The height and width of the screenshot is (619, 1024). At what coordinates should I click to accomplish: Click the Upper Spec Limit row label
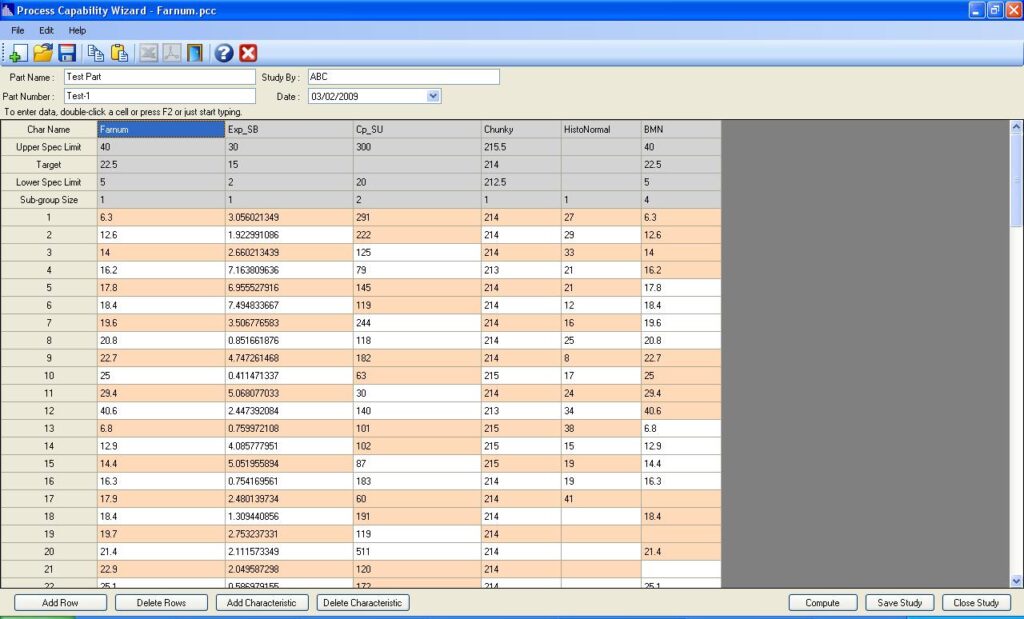(x=49, y=147)
